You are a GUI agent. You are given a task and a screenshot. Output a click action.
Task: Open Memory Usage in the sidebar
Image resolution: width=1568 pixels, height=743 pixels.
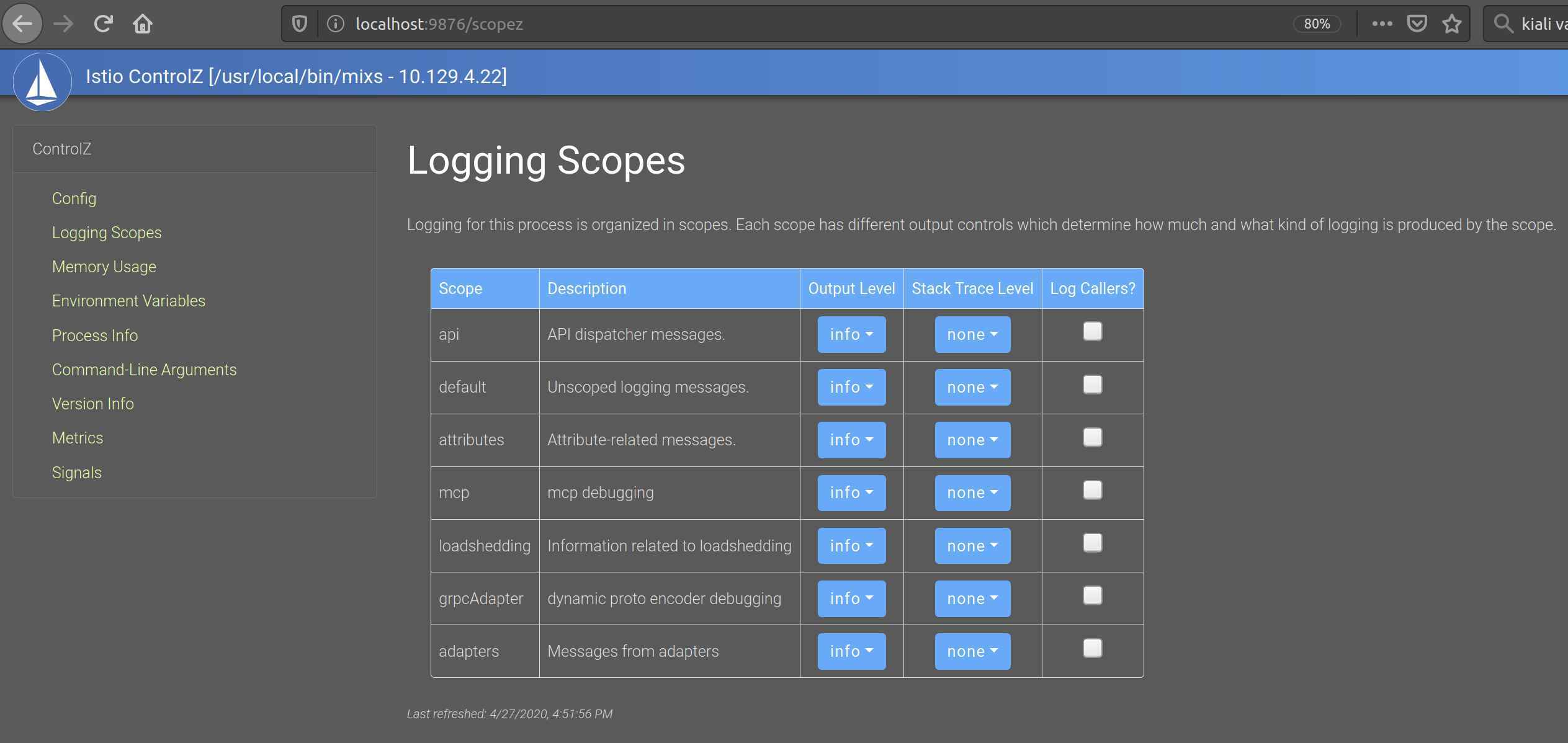coord(104,267)
